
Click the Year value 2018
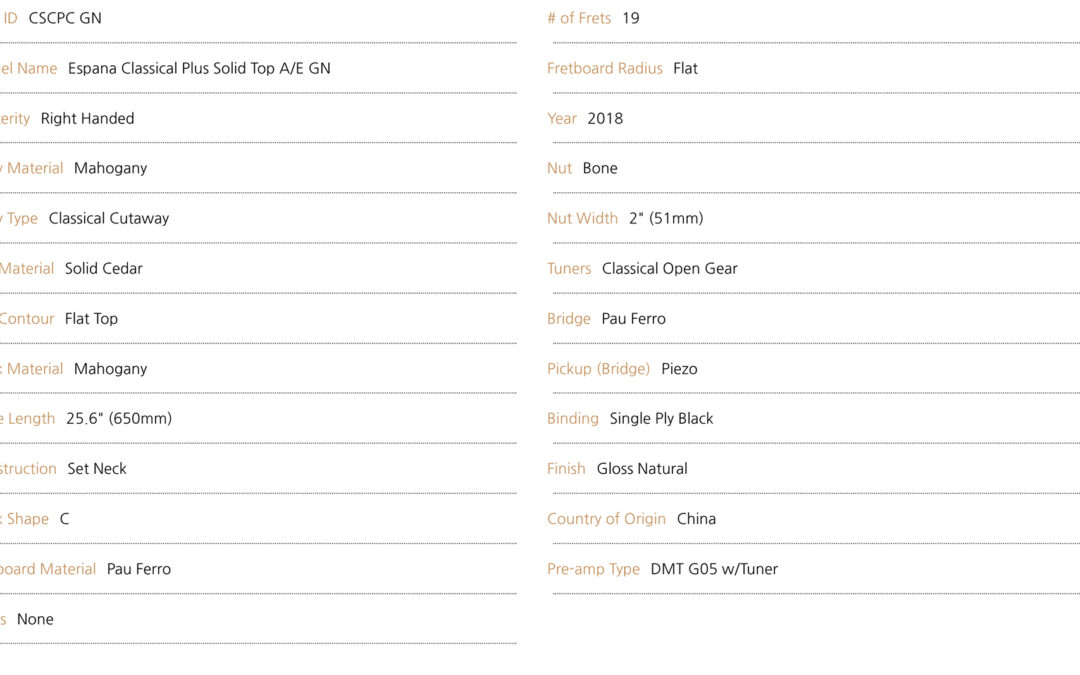[x=605, y=118]
